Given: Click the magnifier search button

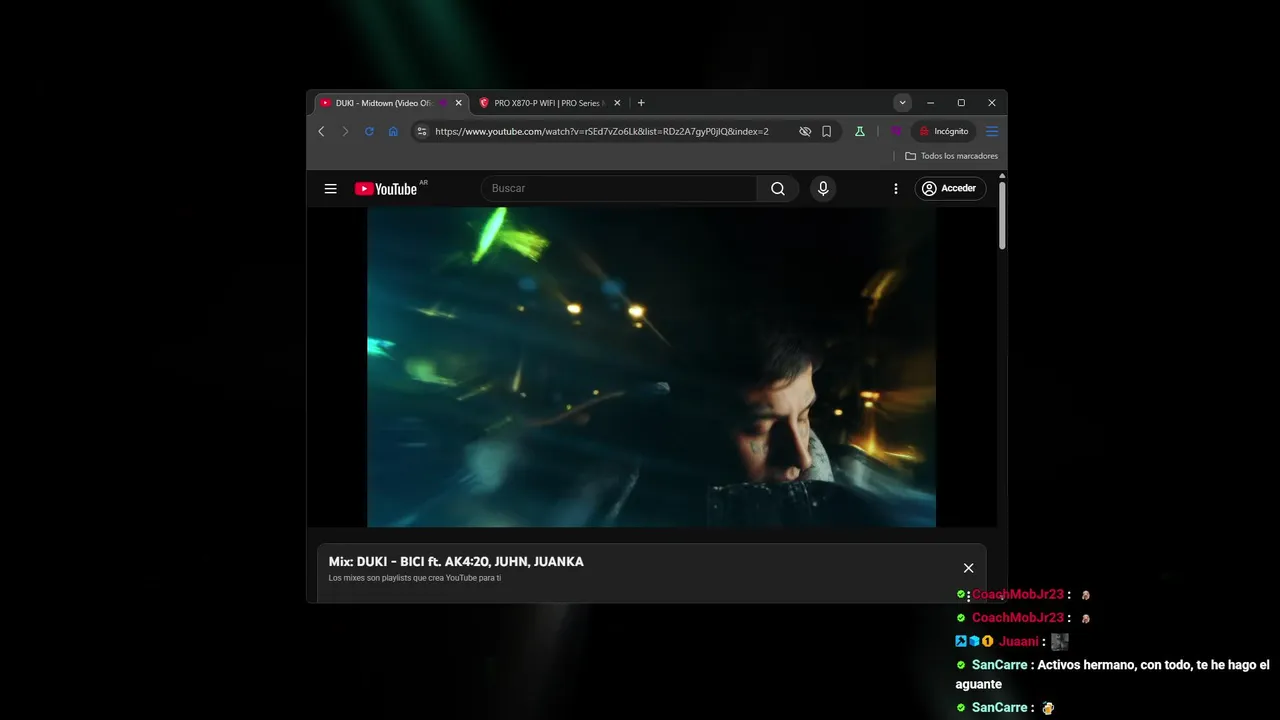Looking at the screenshot, I should tap(778, 188).
